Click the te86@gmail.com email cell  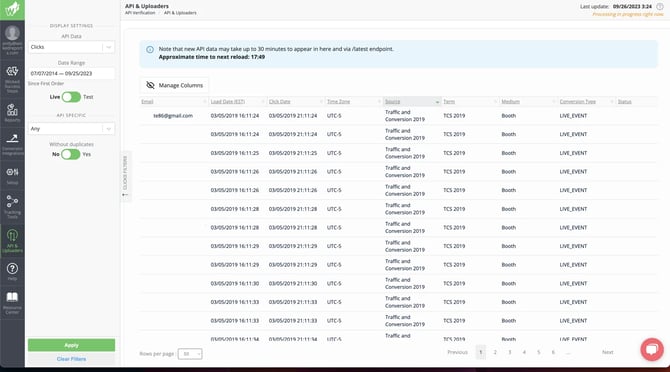[x=173, y=116]
